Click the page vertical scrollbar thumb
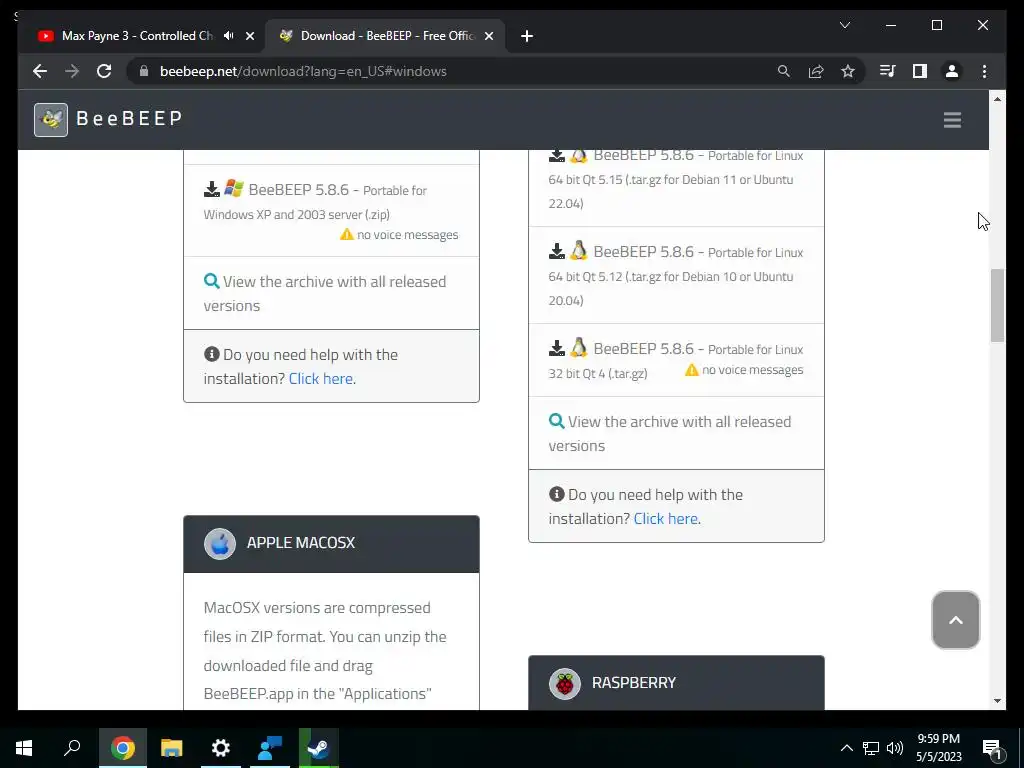Image resolution: width=1024 pixels, height=768 pixels. click(997, 305)
